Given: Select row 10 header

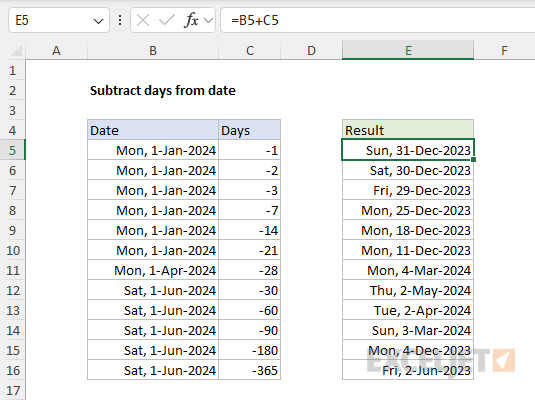Looking at the screenshot, I should coord(13,250).
